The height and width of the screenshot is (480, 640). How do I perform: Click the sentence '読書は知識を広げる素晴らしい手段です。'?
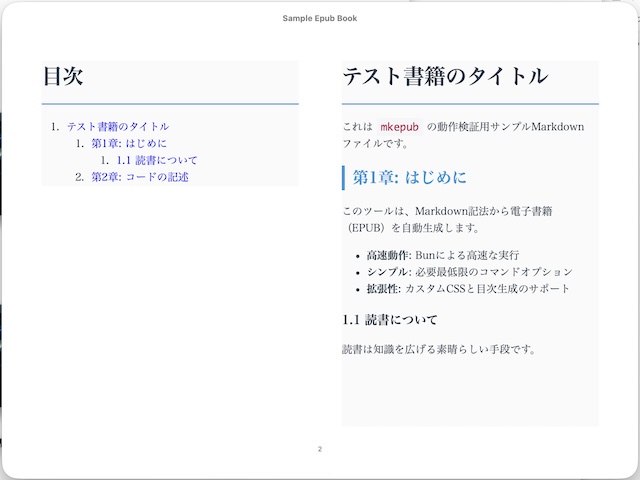(x=439, y=349)
